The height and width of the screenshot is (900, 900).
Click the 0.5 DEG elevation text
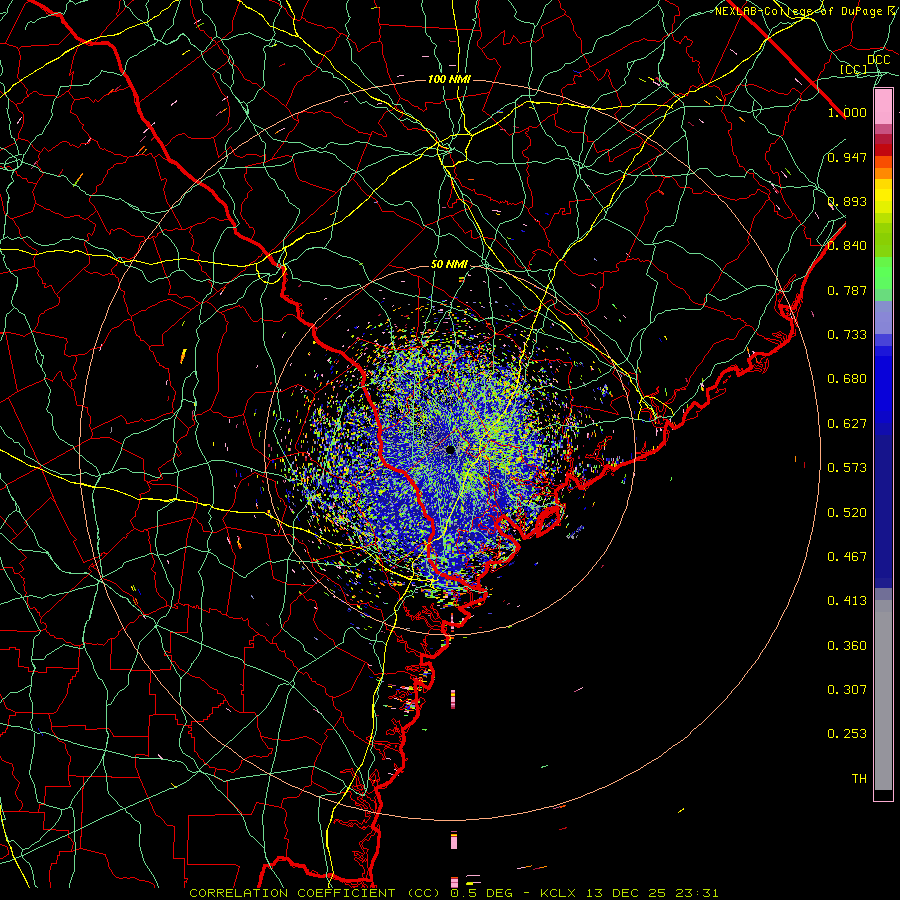click(482, 893)
